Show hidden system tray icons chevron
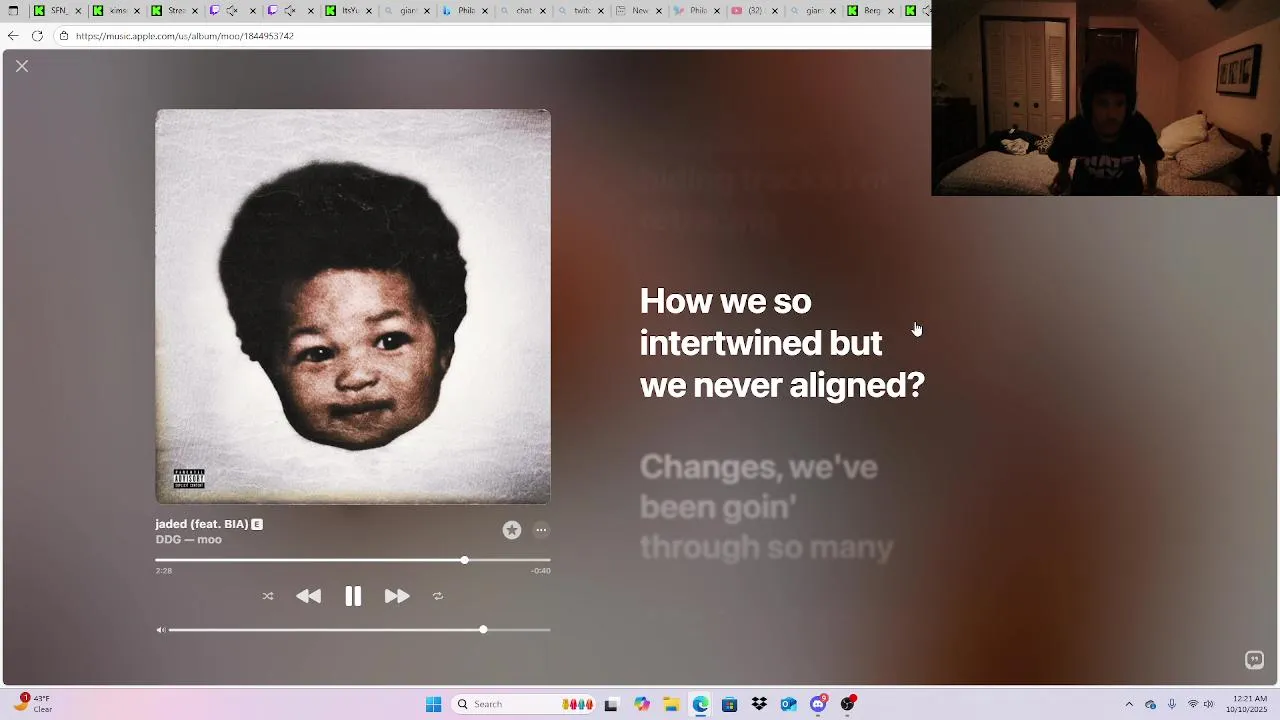Screen dimensions: 1280x720 pyautogui.click(x=1129, y=704)
